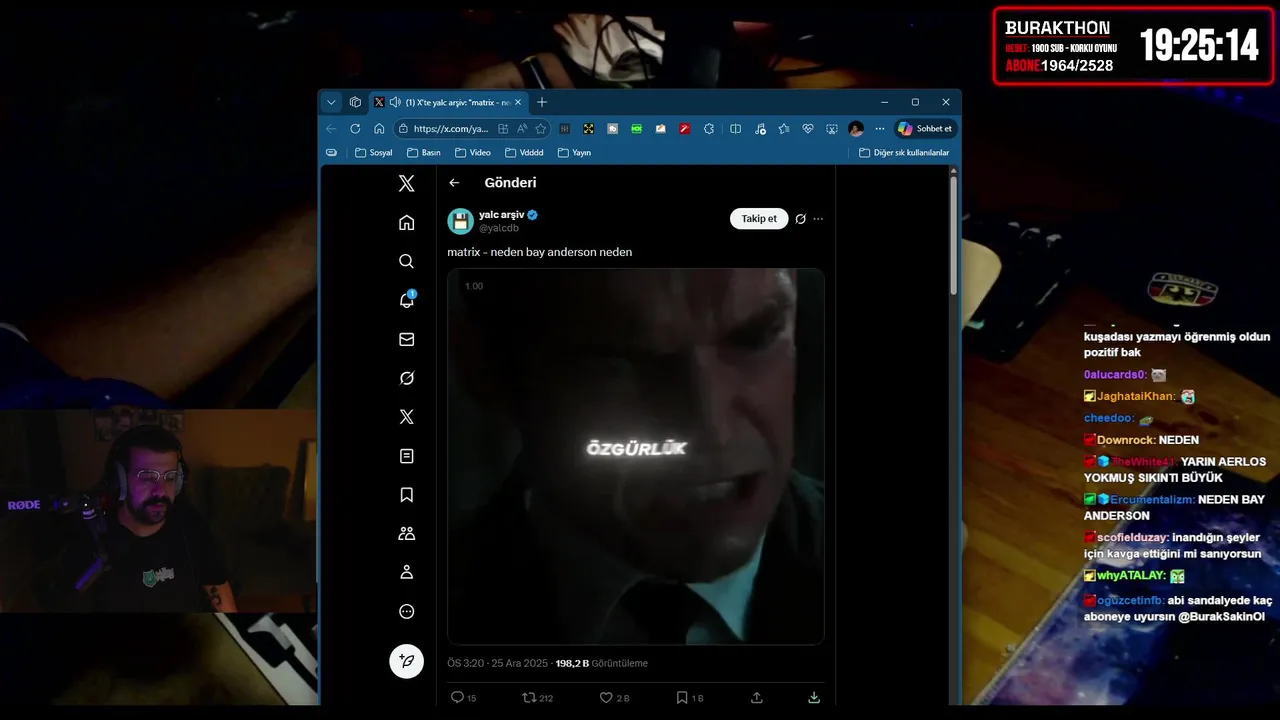Open the More circle icon in sidebar
This screenshot has height=720, width=1280.
coord(406,611)
